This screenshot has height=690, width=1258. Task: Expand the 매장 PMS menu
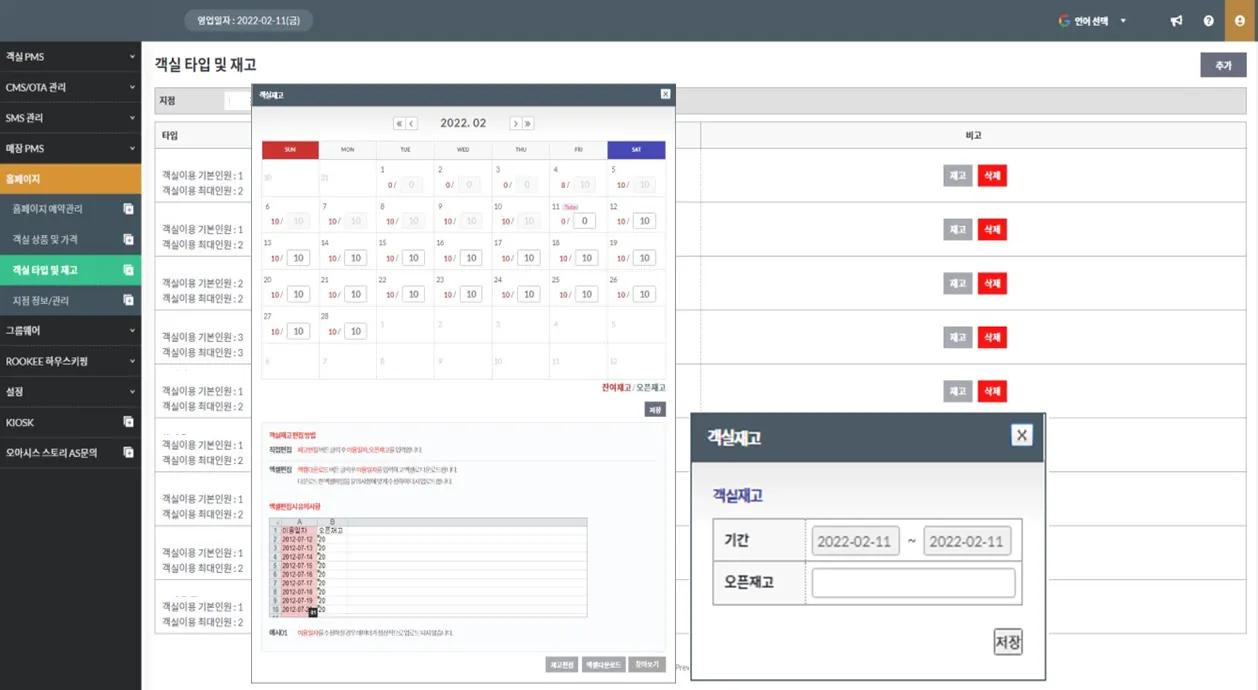click(70, 148)
